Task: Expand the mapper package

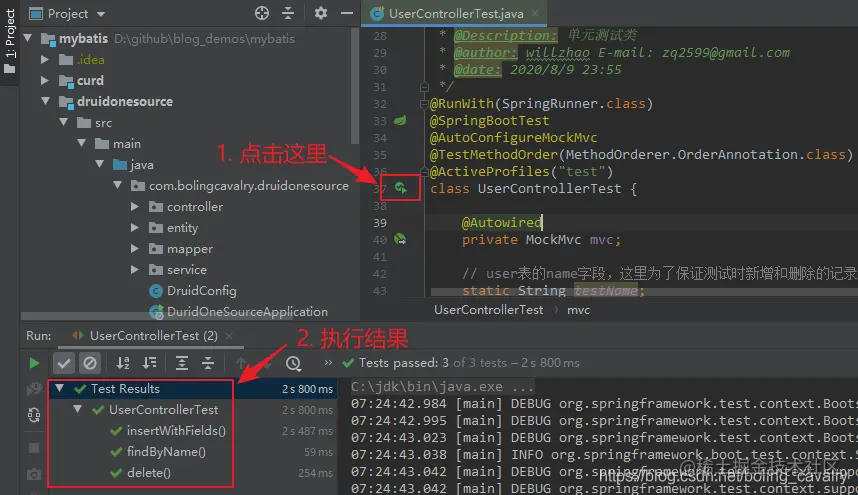Action: (135, 248)
